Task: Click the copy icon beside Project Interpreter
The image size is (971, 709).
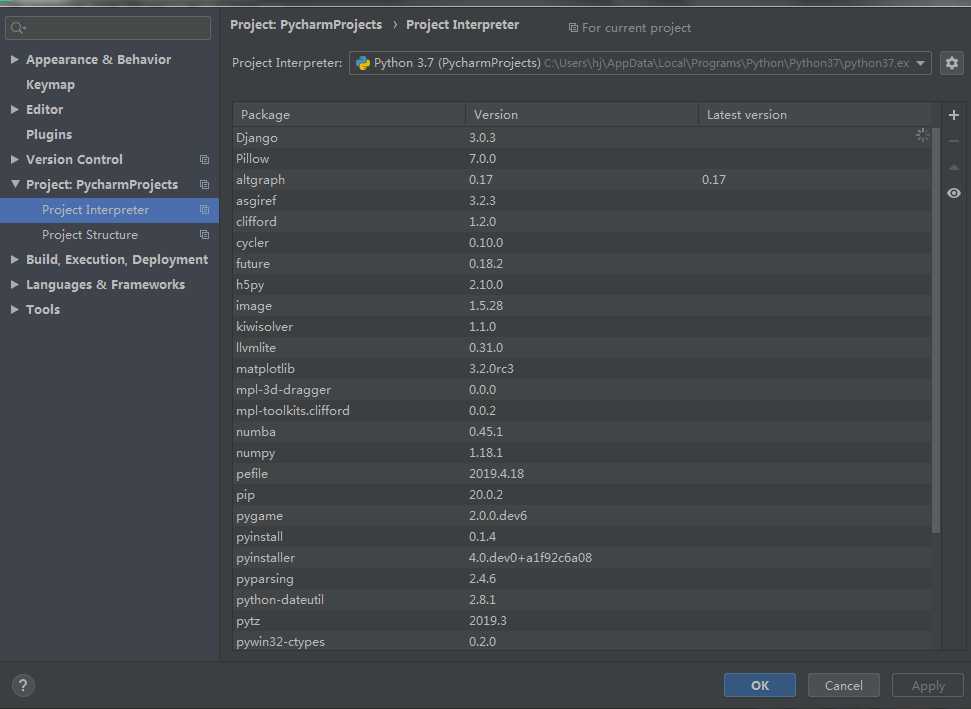Action: coord(204,210)
